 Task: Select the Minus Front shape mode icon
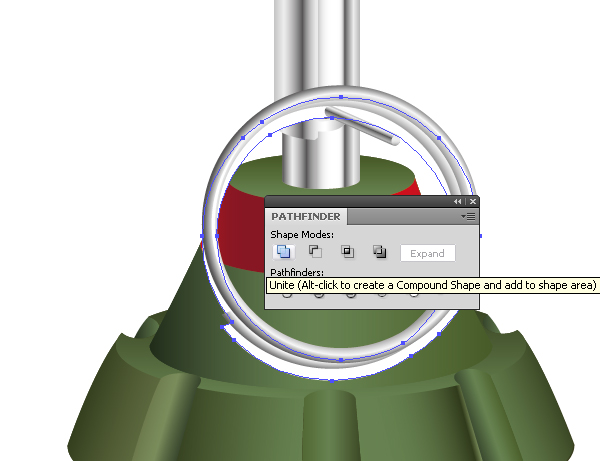click(315, 251)
